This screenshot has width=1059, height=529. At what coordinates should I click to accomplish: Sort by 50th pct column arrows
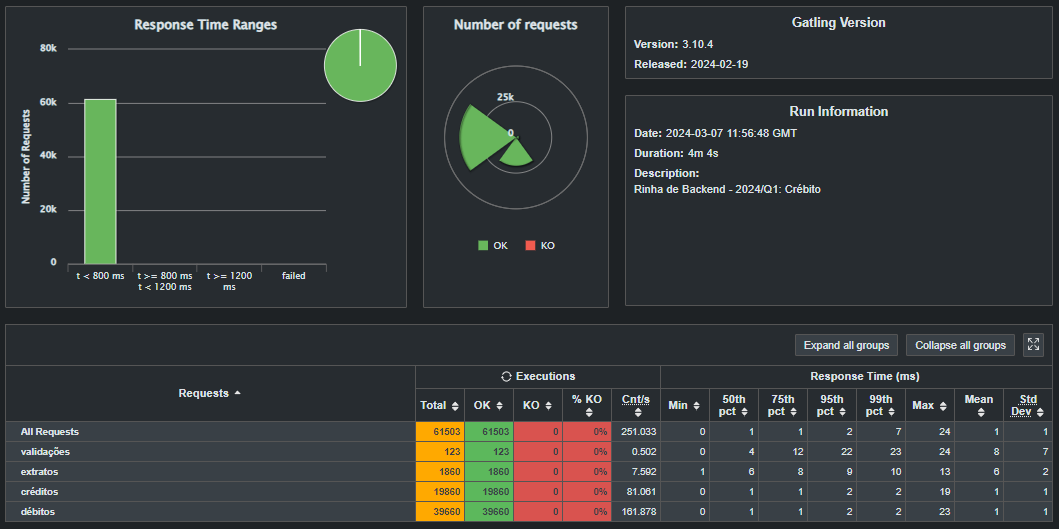click(744, 411)
